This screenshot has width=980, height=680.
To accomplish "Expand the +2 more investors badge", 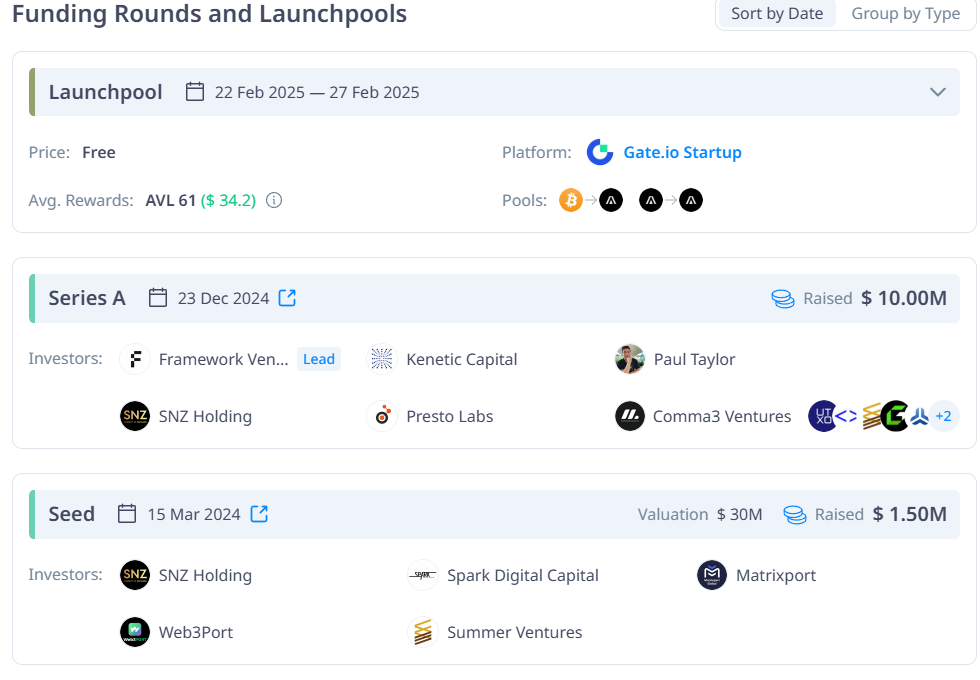I will [x=943, y=416].
